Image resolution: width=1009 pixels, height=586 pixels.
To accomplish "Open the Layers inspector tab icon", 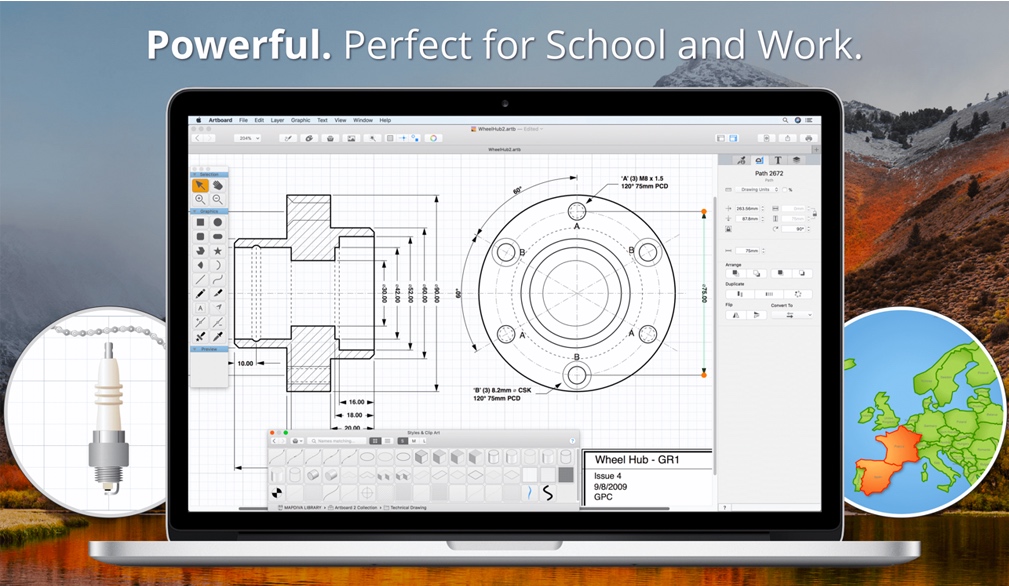I will click(x=796, y=160).
